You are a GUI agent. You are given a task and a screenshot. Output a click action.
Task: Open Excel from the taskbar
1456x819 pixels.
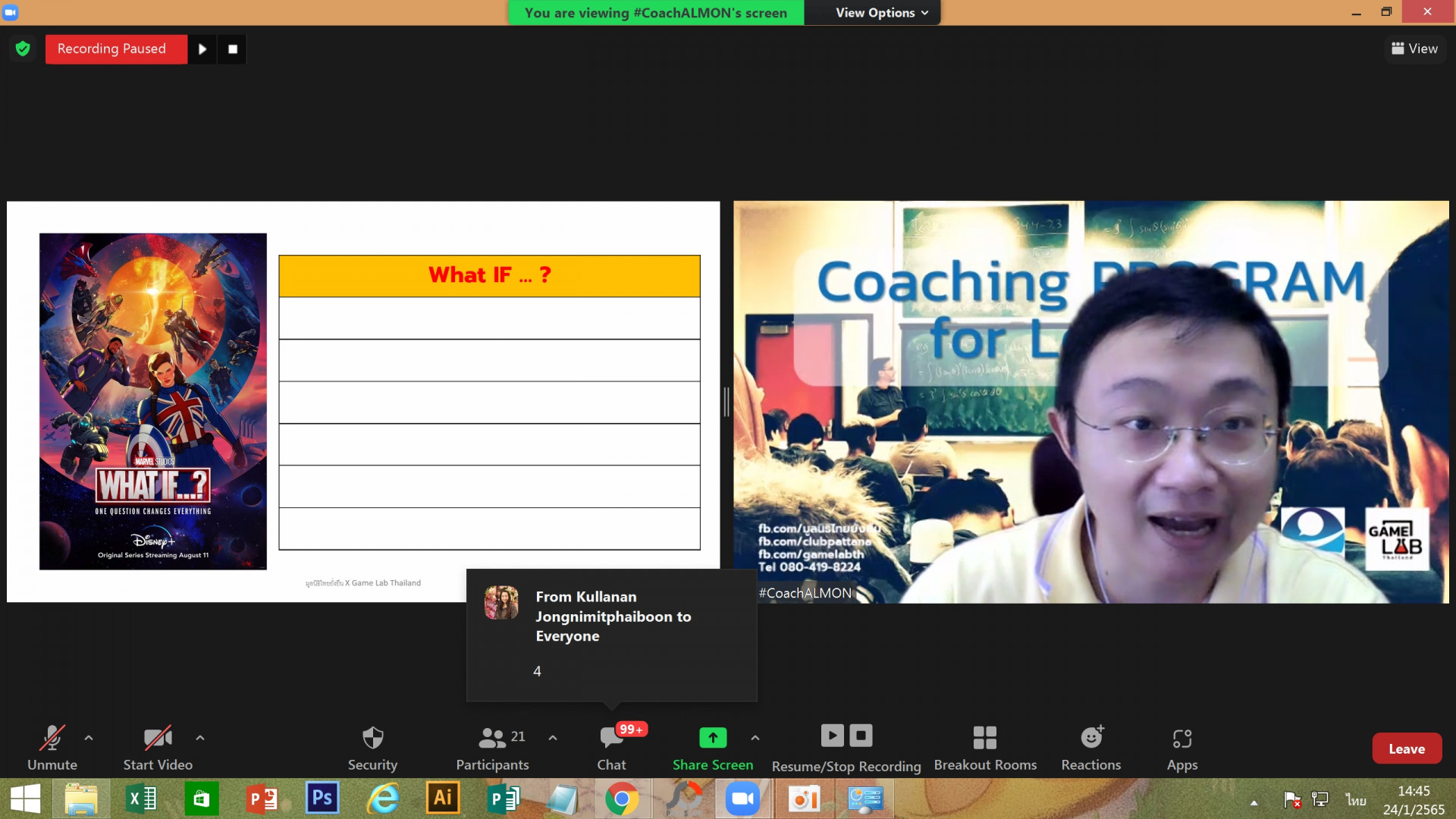(142, 799)
